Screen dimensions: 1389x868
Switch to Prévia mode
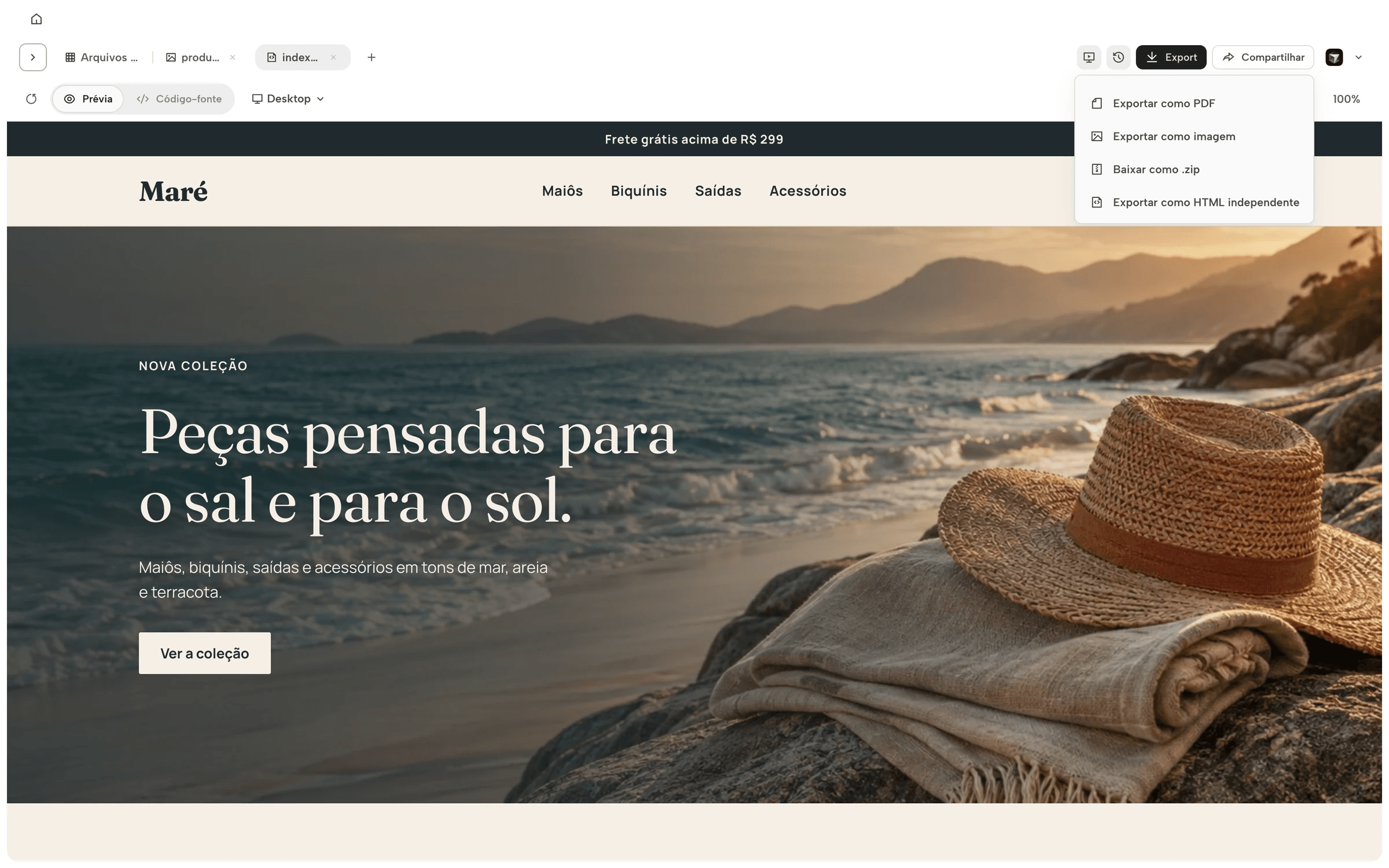tap(89, 99)
